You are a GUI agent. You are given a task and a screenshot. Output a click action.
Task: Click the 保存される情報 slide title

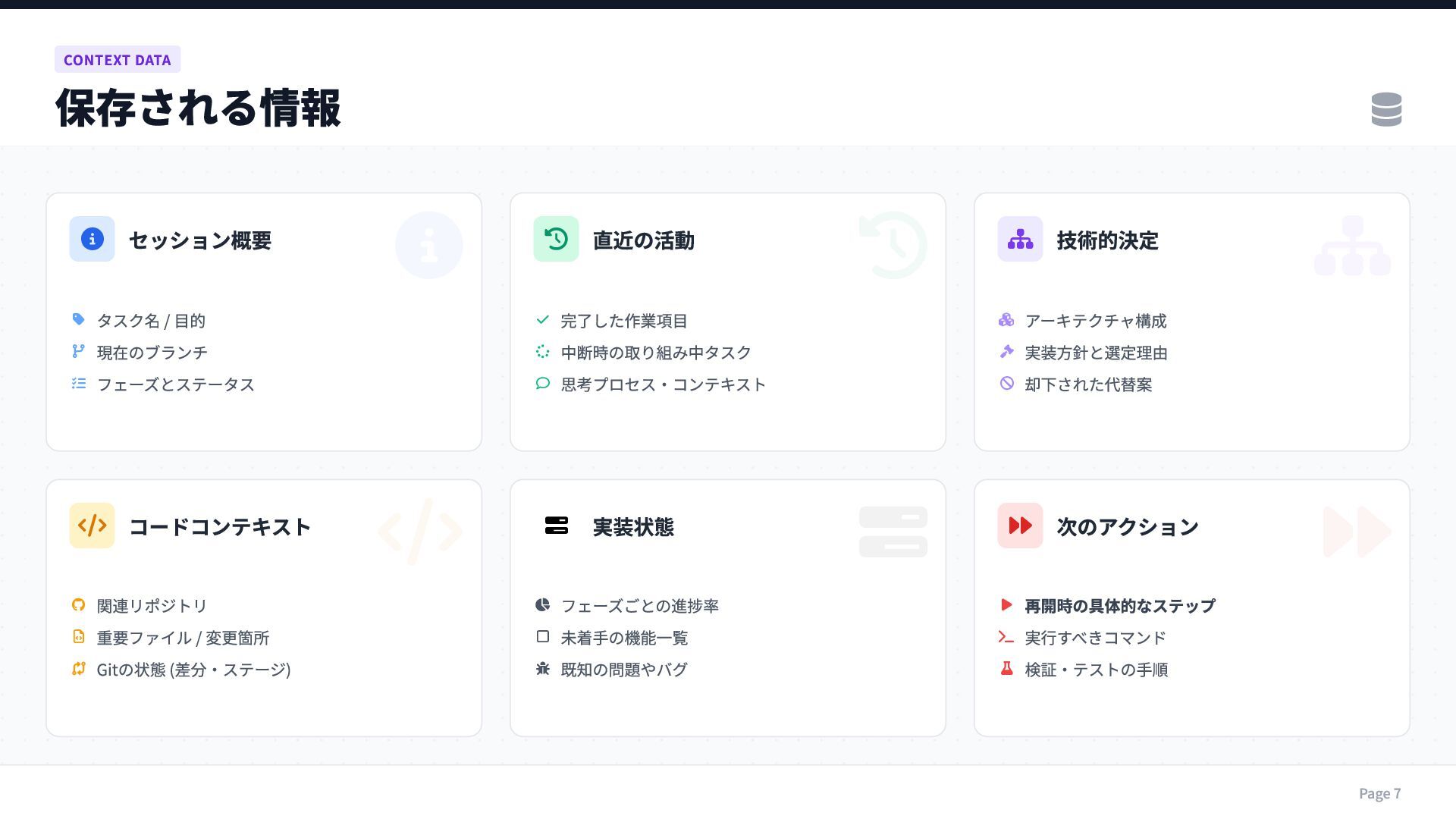[x=198, y=108]
